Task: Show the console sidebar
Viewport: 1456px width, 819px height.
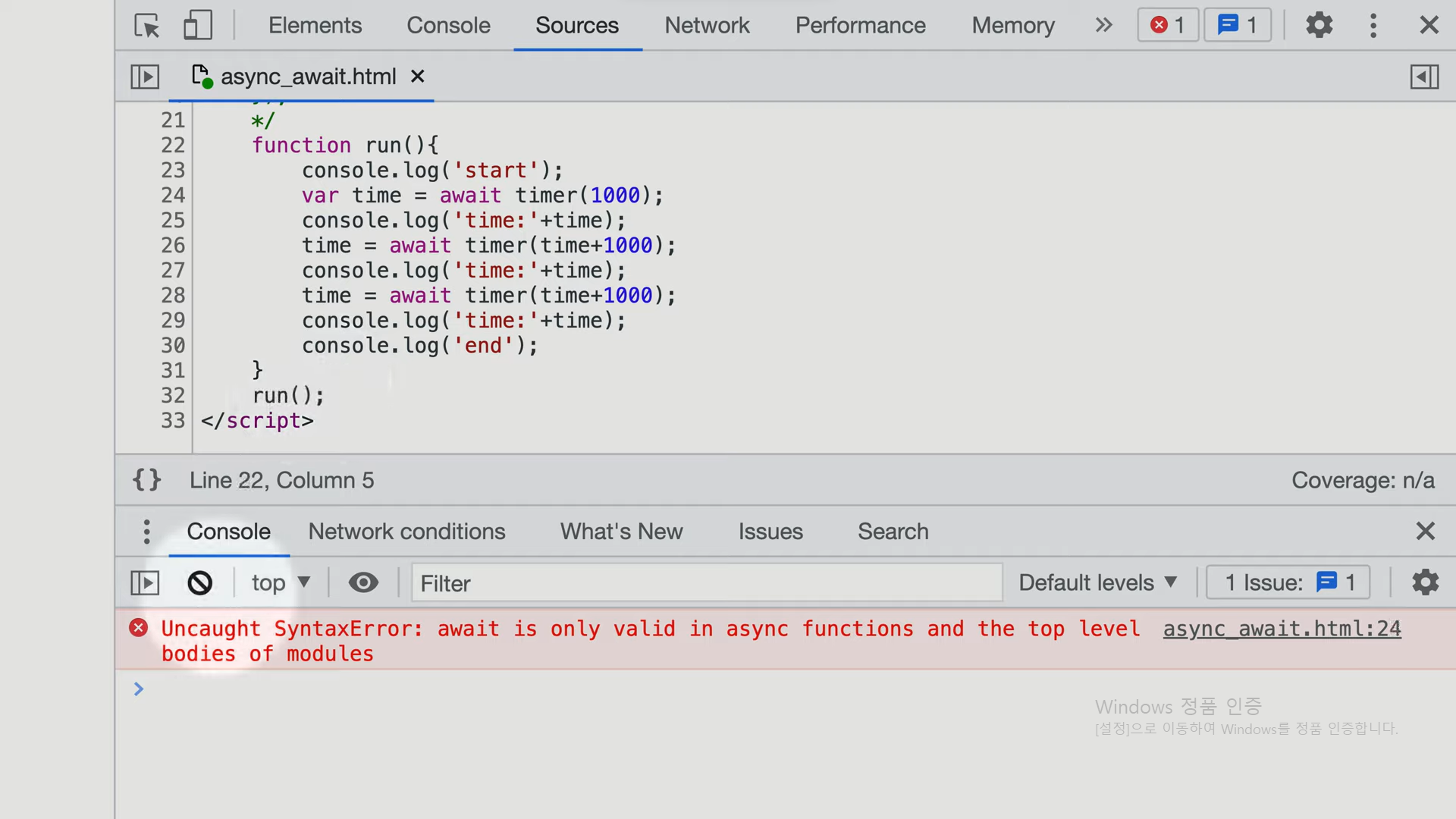Action: click(x=145, y=582)
